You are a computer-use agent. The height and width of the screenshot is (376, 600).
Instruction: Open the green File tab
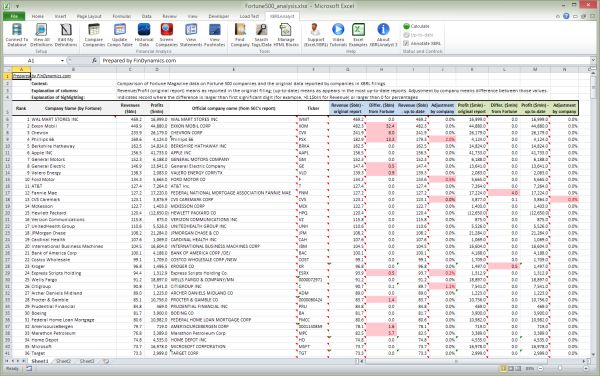pos(14,16)
